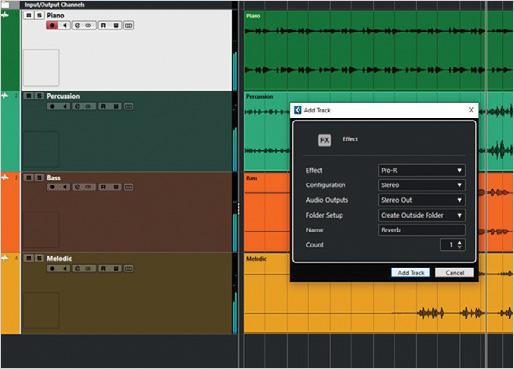Enable Read automation on Melodic track
Screen dimensions: 514x369
(x=103, y=268)
